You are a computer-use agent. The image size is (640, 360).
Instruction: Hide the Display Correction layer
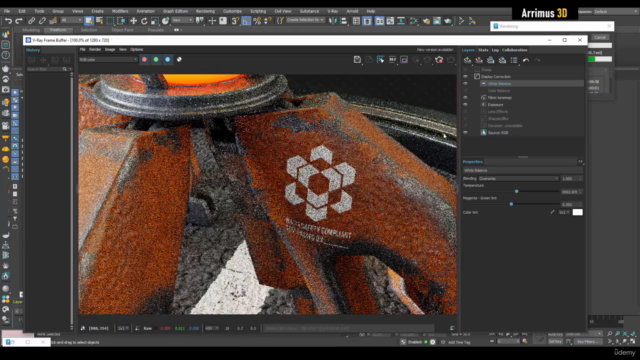[465, 76]
